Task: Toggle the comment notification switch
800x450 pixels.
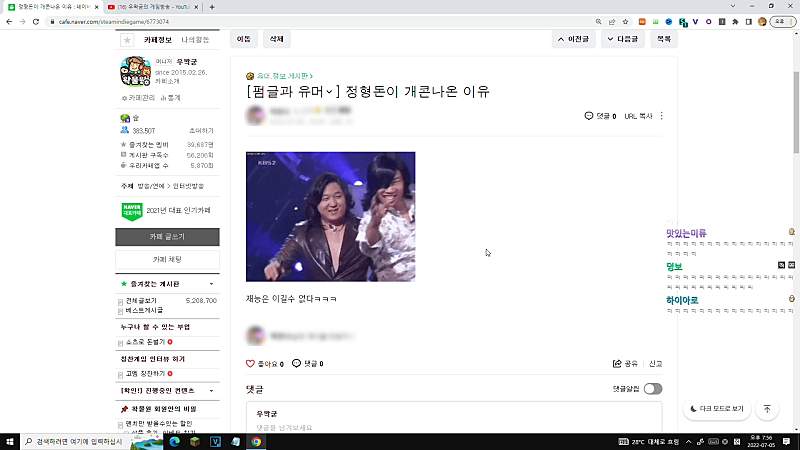Action: (x=653, y=389)
